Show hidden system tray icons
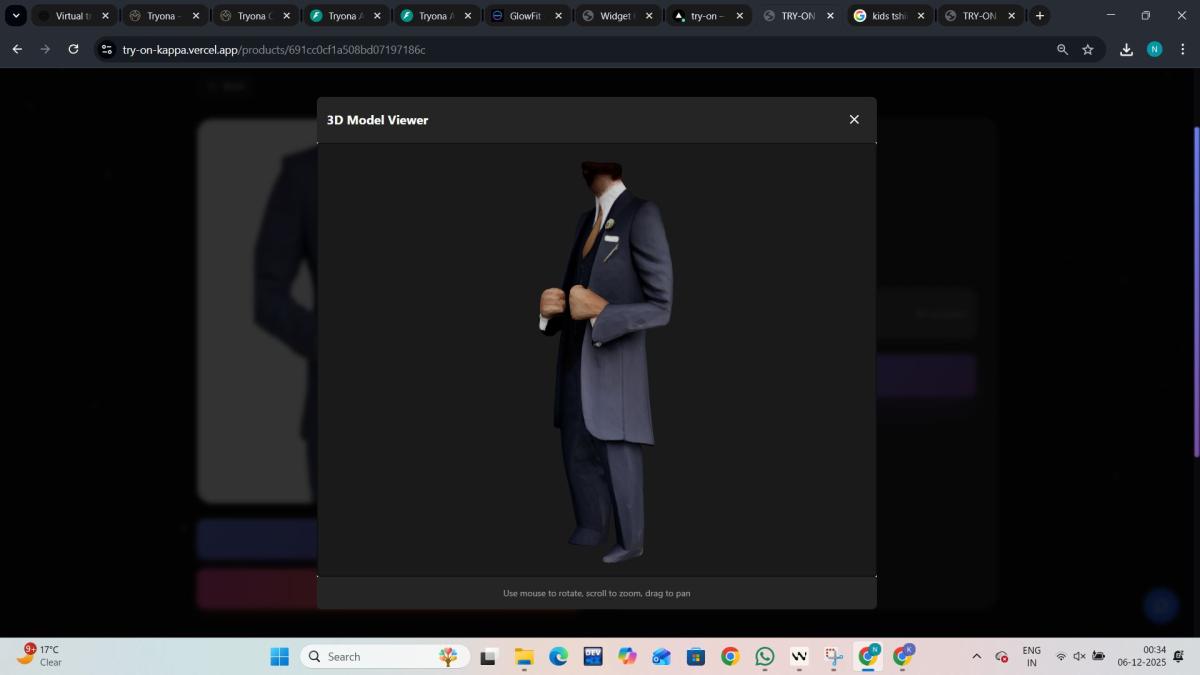This screenshot has height=675, width=1200. coord(976,656)
